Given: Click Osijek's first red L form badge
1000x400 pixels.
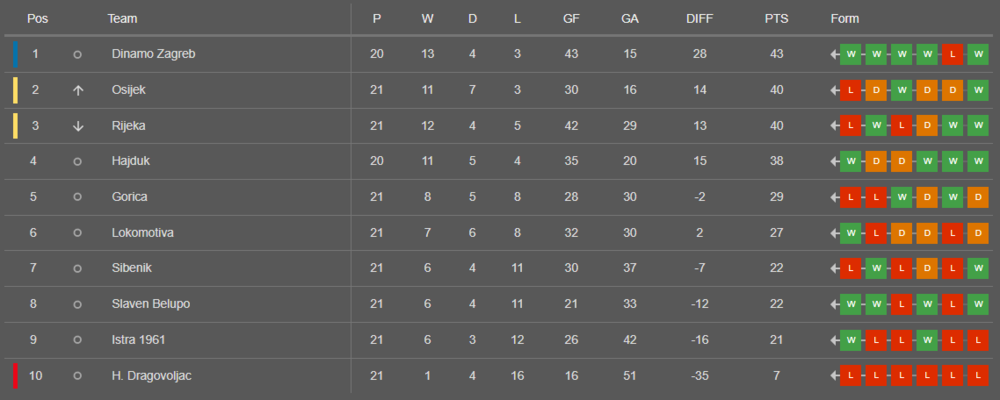Looking at the screenshot, I should (x=851, y=90).
